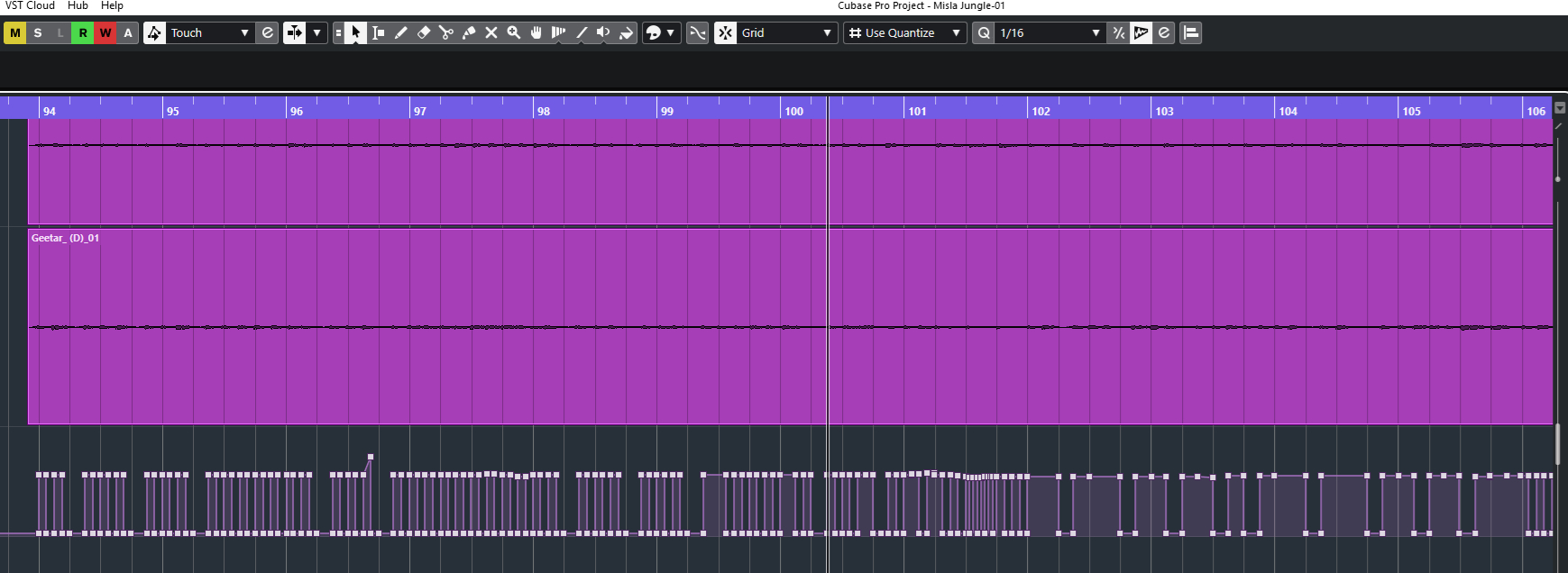1568x573 pixels.
Task: Select the Play speaker tool
Action: [603, 33]
